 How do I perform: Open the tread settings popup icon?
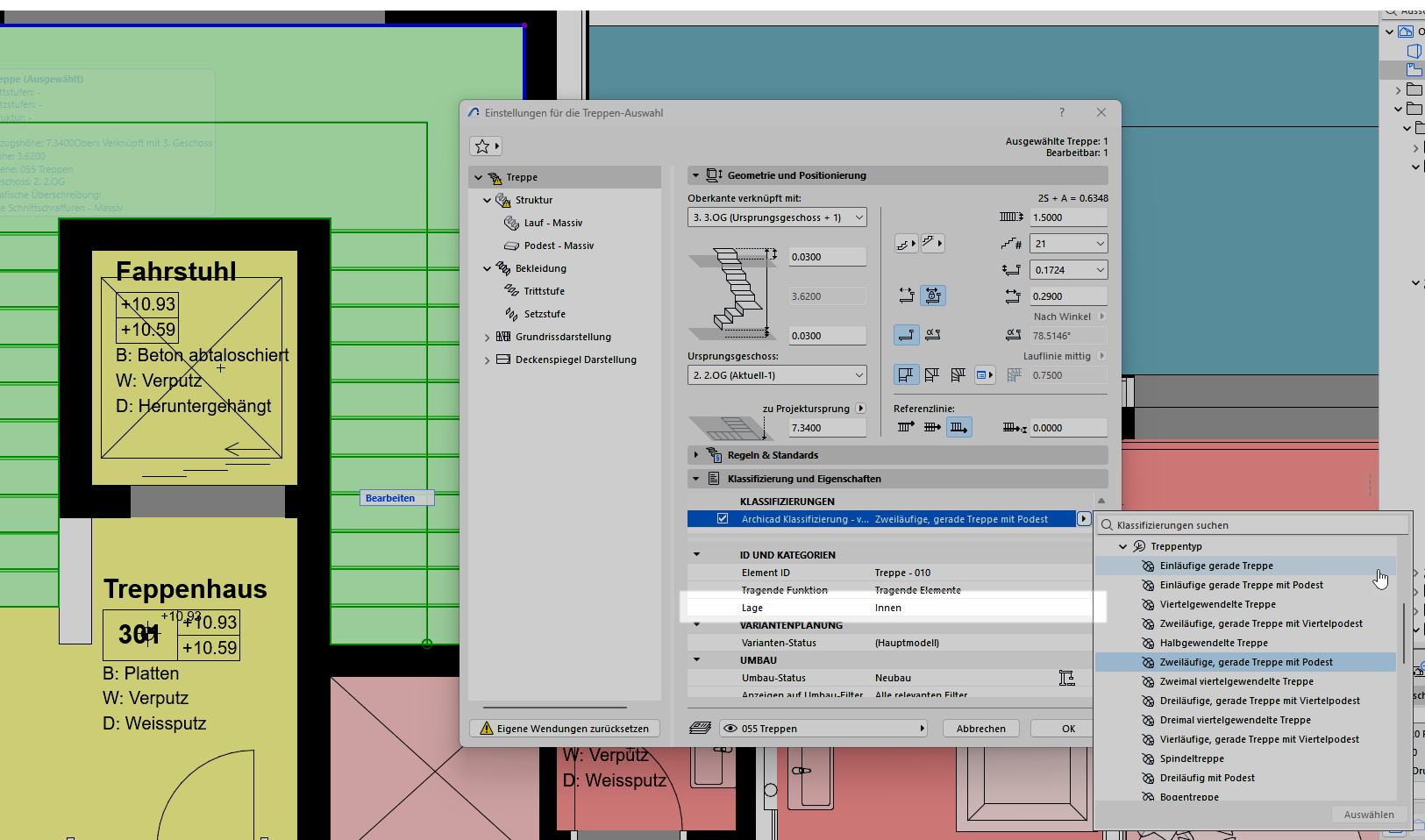coord(906,244)
